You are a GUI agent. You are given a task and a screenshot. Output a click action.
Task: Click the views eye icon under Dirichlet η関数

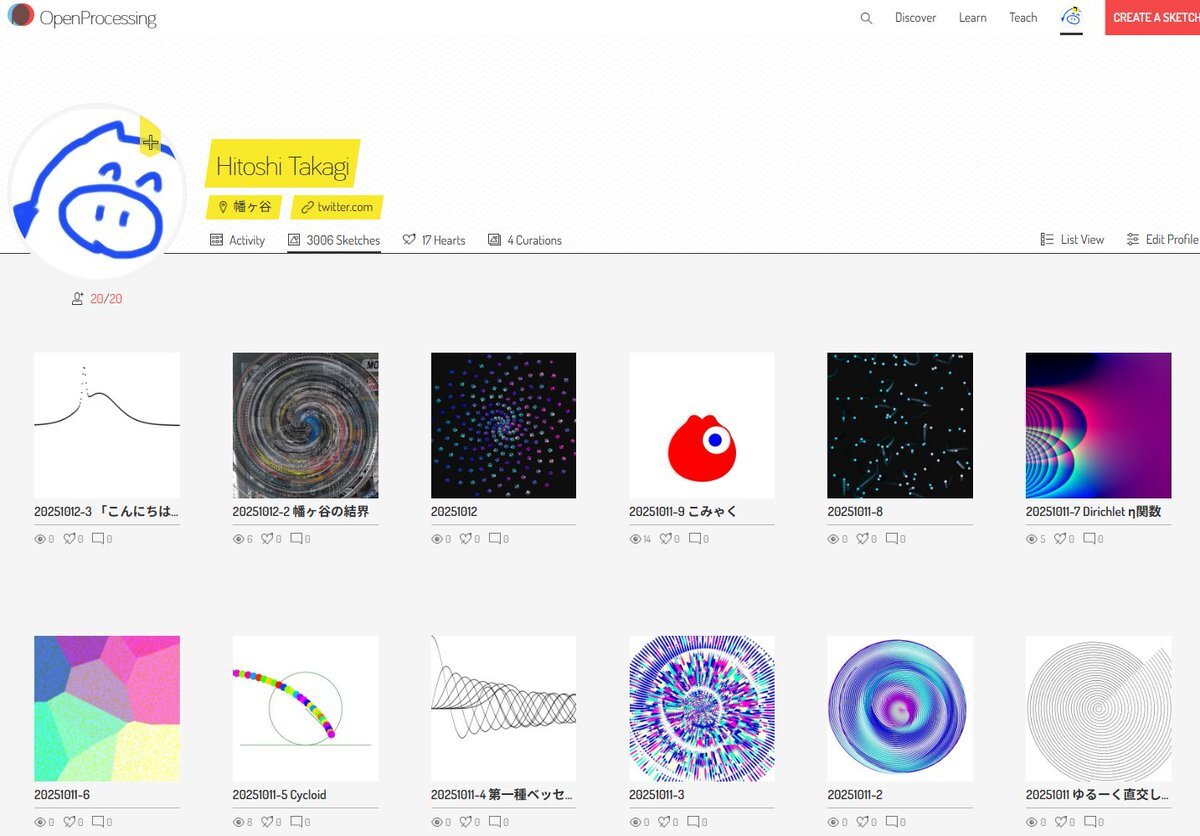coord(1032,539)
